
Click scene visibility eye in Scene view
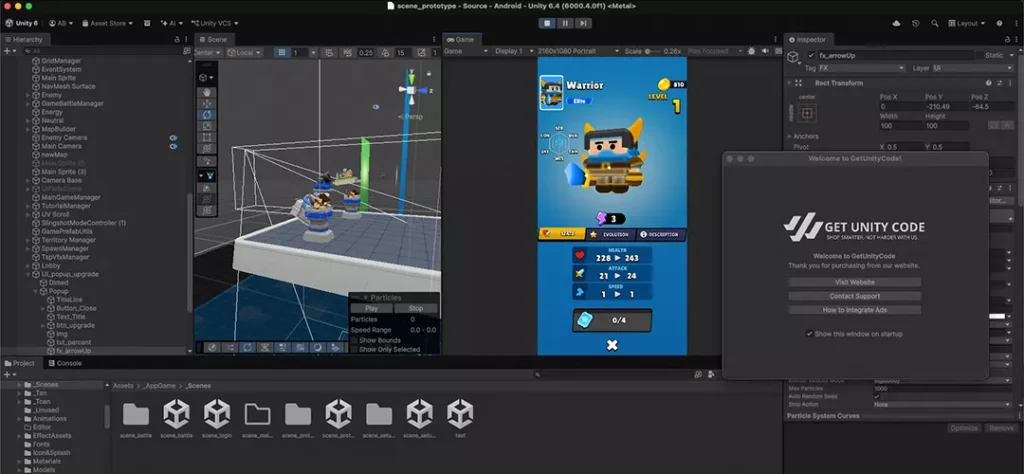click(376, 106)
